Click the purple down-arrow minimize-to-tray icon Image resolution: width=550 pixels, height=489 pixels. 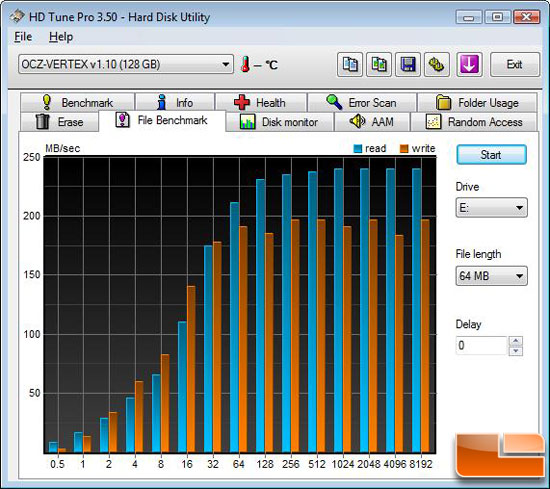point(469,65)
